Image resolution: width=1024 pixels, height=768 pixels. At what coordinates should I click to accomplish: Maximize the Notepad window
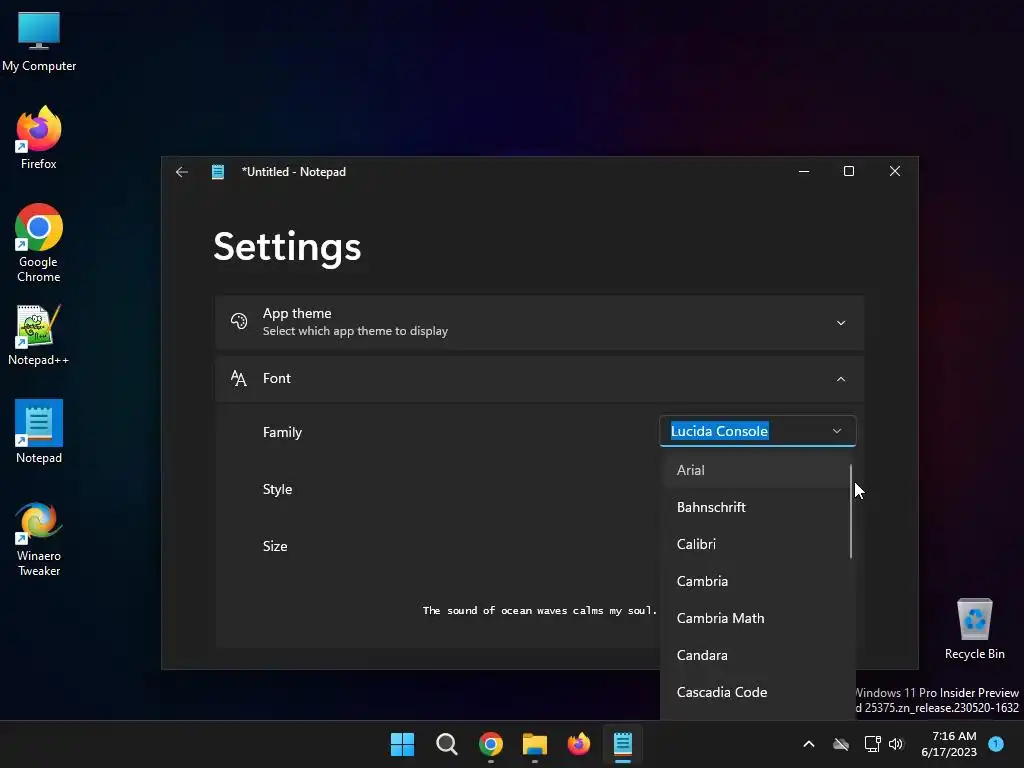click(x=849, y=171)
